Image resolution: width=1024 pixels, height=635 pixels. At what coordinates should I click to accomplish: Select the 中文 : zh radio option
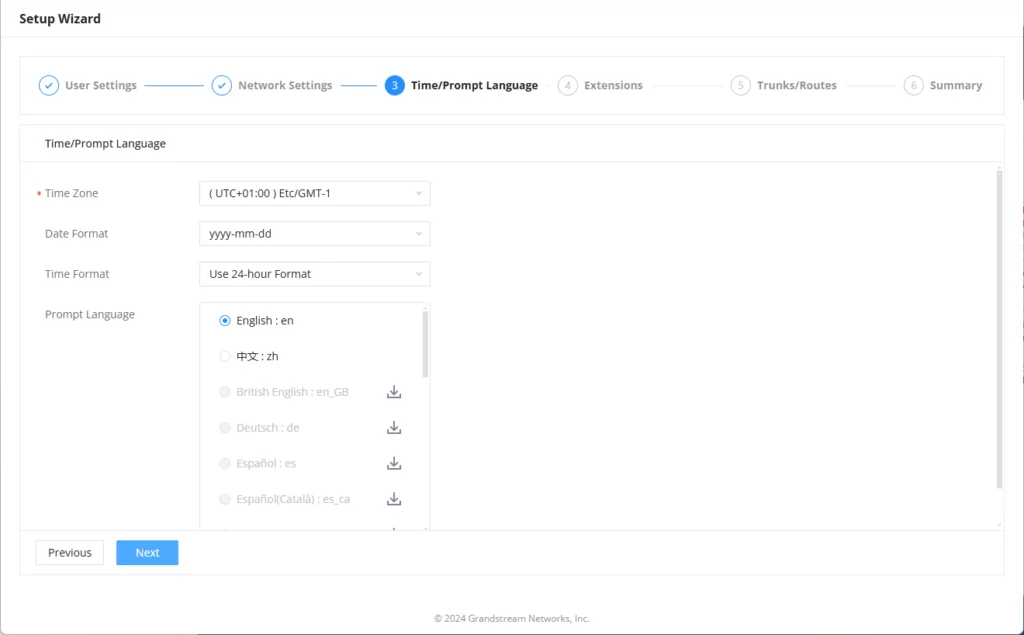225,357
